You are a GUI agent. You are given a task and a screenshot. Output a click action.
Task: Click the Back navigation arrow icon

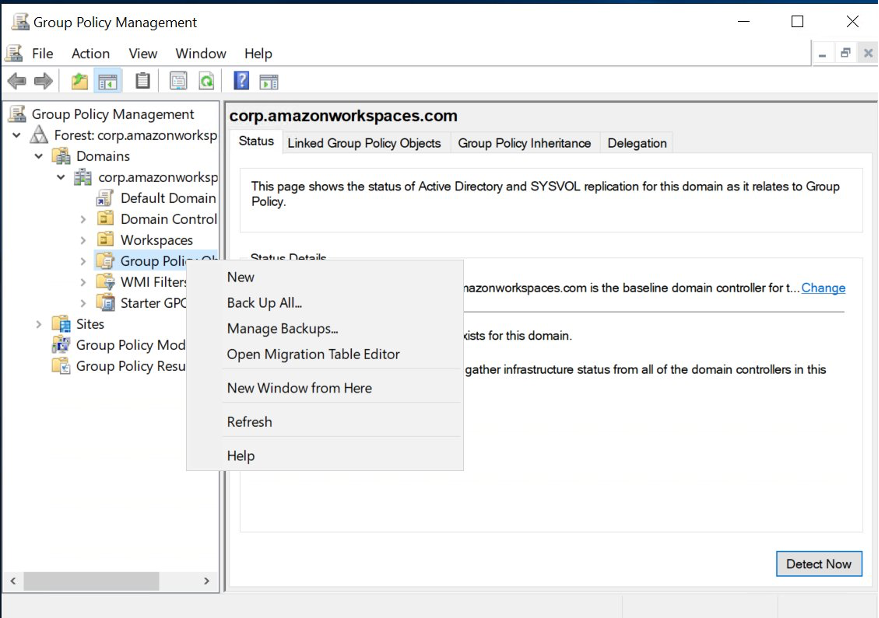(17, 81)
